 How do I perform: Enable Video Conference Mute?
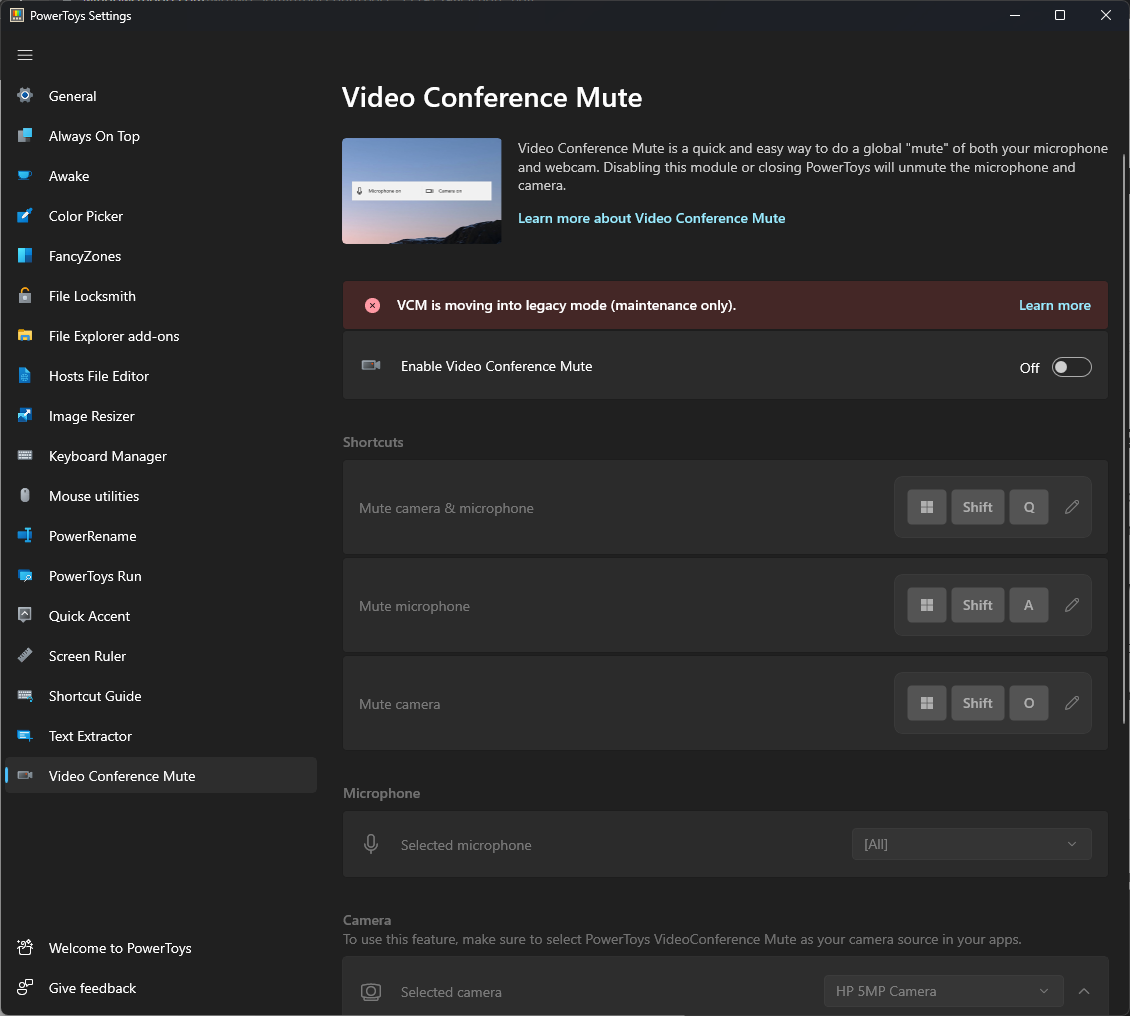(x=1071, y=367)
